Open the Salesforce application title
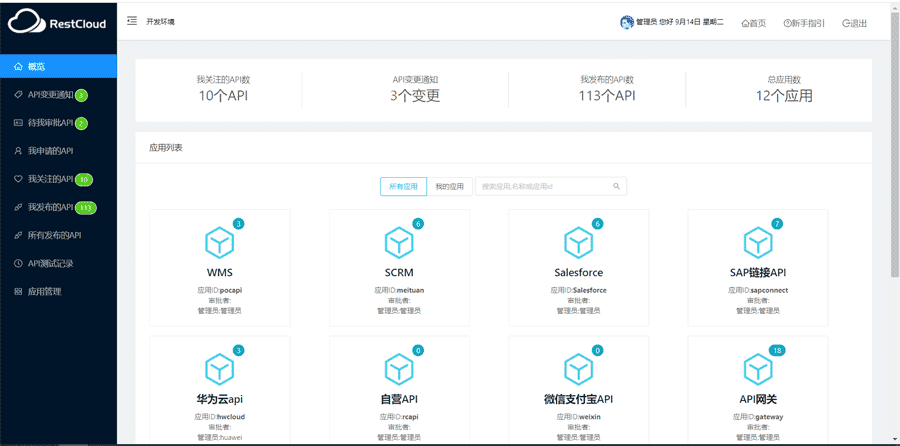Image resolution: width=900 pixels, height=446 pixels. click(x=579, y=273)
